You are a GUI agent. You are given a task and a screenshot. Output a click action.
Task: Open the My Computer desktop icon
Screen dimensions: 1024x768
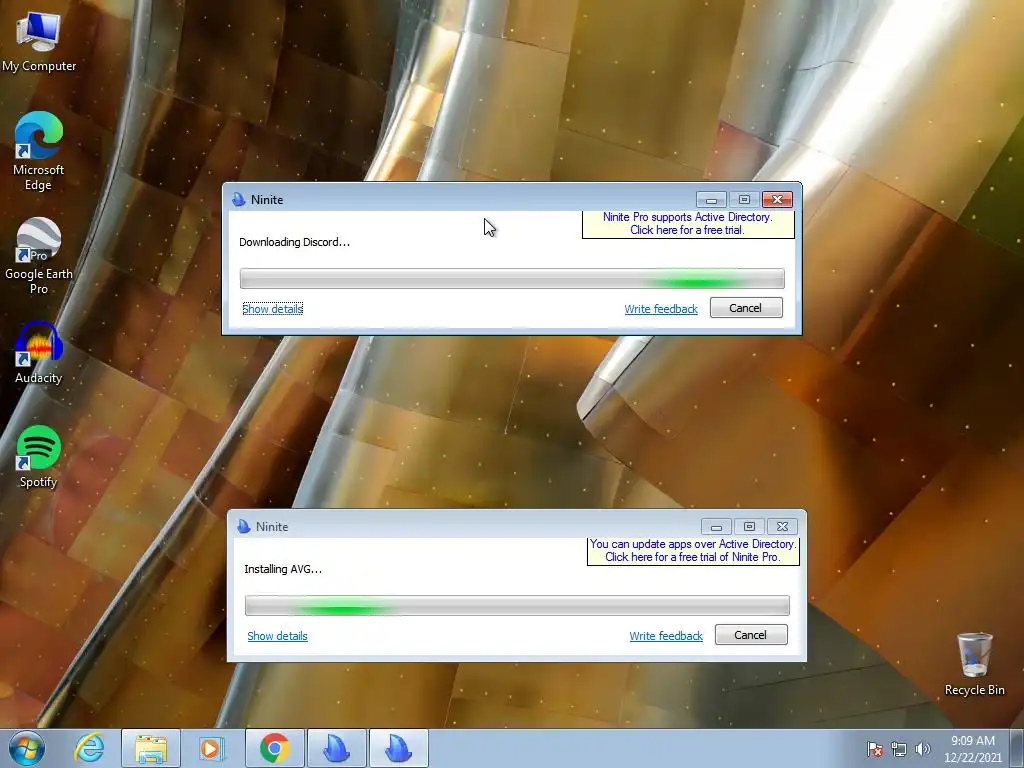coord(39,42)
